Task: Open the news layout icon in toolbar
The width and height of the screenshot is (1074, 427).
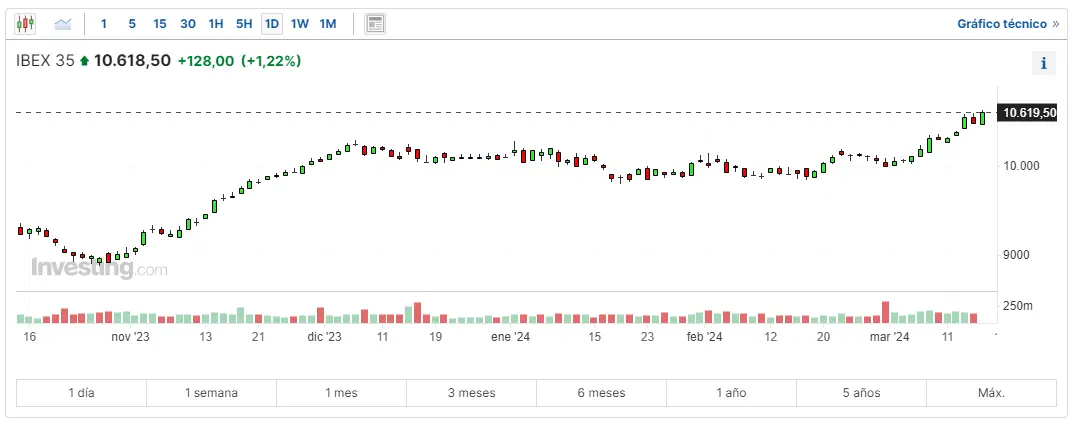Action: coord(375,23)
